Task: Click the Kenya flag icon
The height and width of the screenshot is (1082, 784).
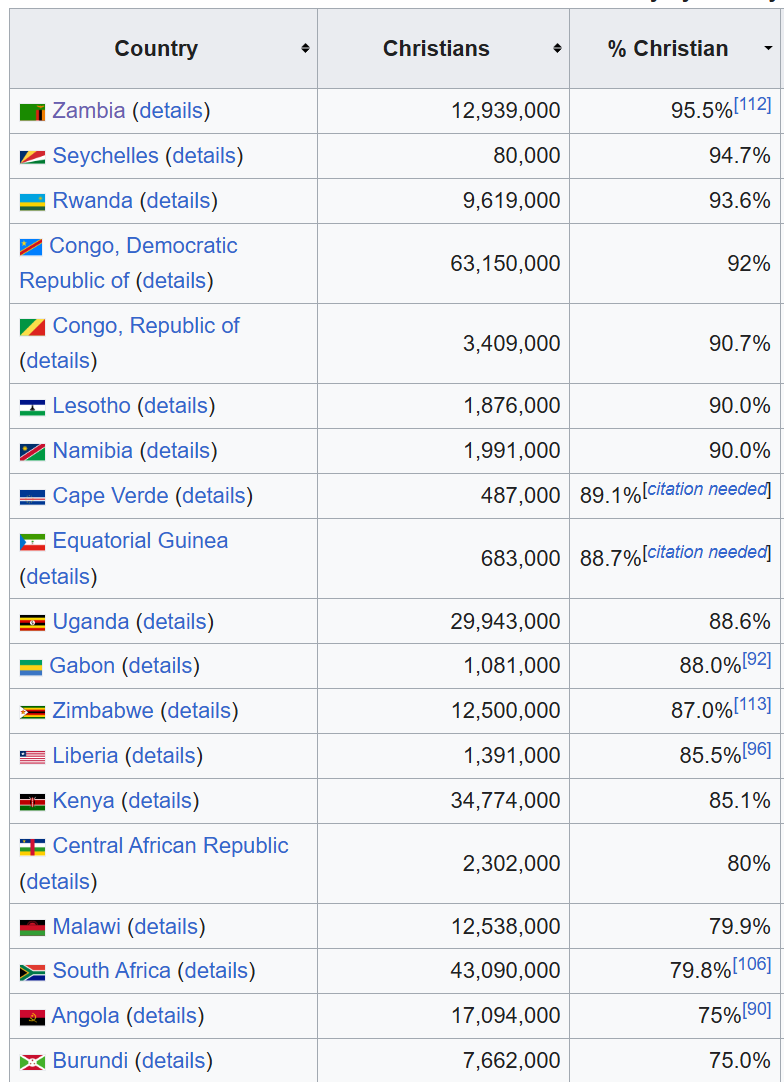Action: tap(32, 802)
